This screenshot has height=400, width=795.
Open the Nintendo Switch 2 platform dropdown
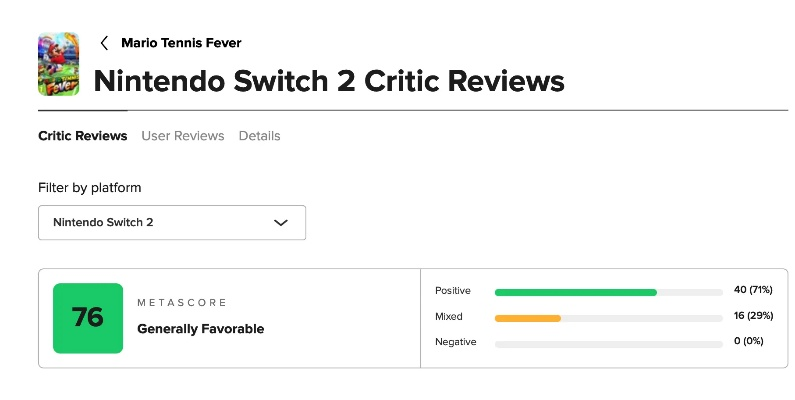[171, 223]
